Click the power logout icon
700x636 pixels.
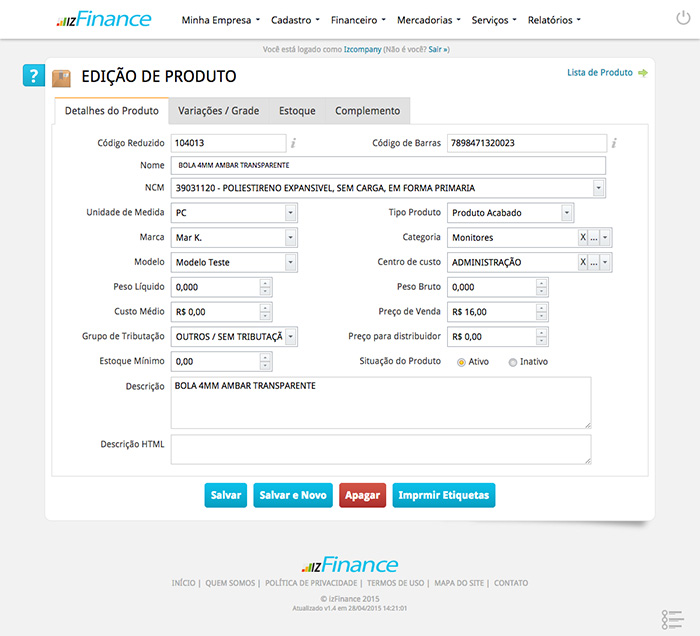682,19
